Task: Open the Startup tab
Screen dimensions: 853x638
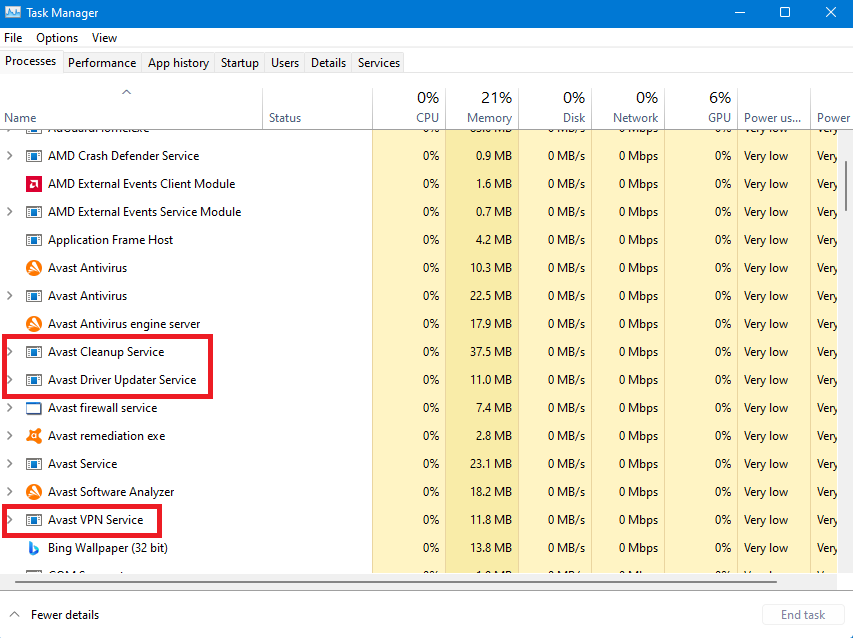Action: pos(240,63)
